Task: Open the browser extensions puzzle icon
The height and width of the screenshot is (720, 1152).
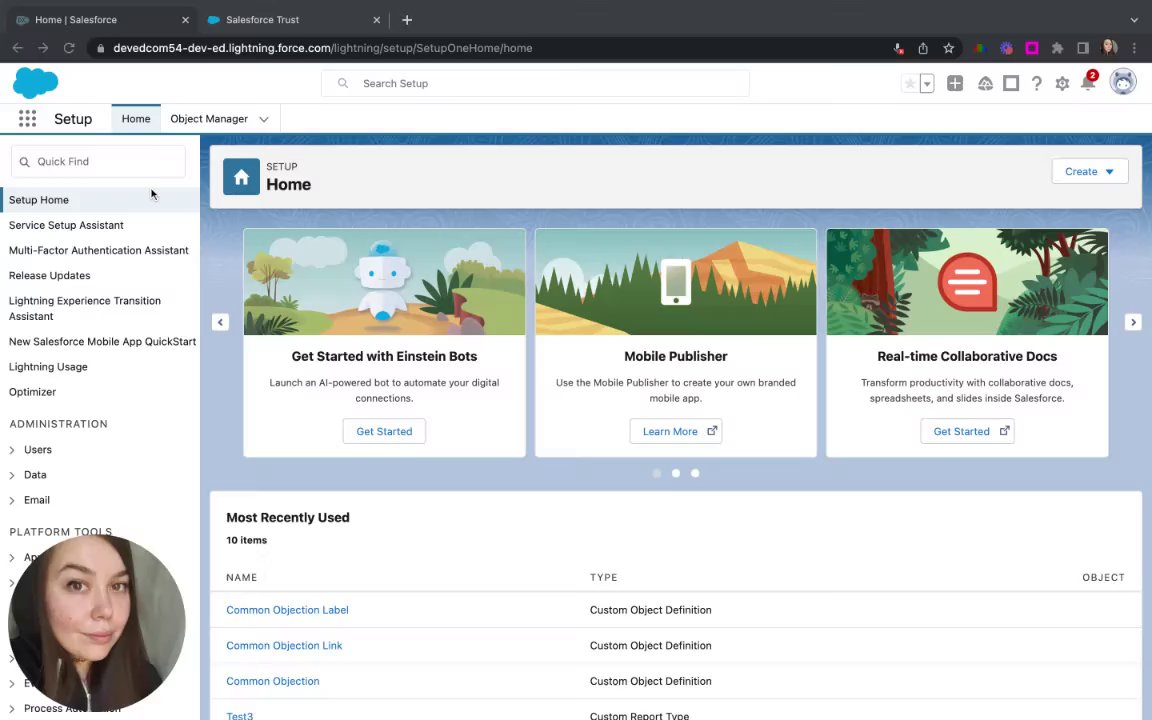Action: click(1057, 48)
